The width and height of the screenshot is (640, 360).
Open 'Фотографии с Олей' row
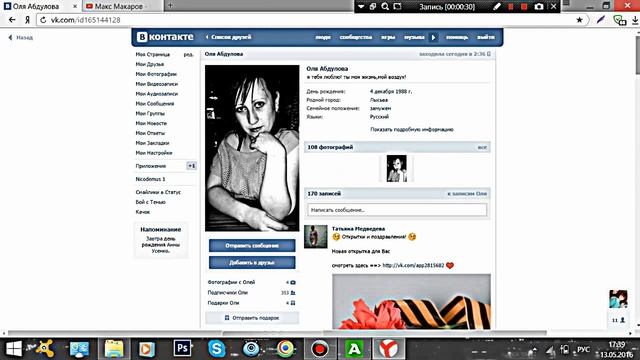point(252,282)
